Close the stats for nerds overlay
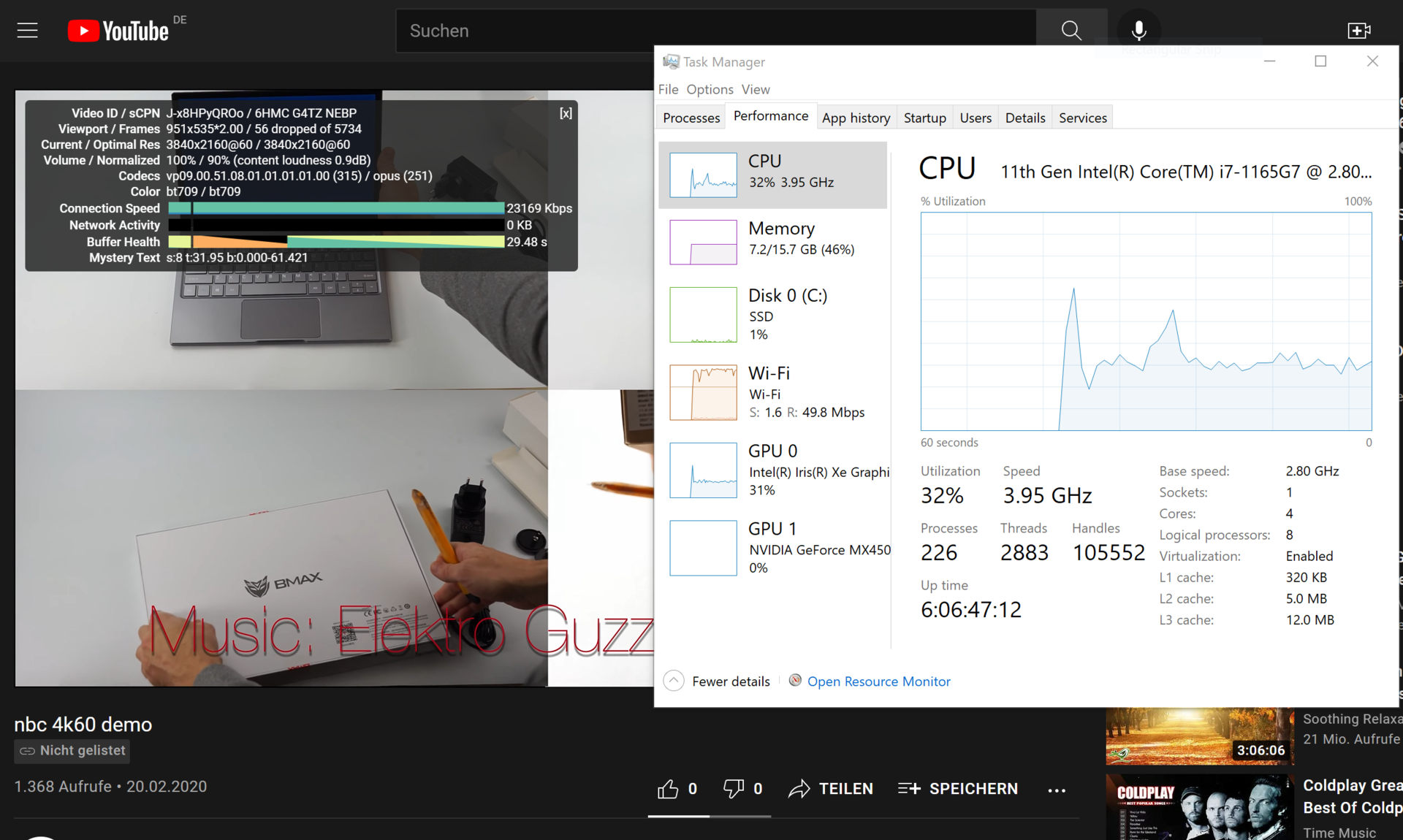 (x=566, y=113)
